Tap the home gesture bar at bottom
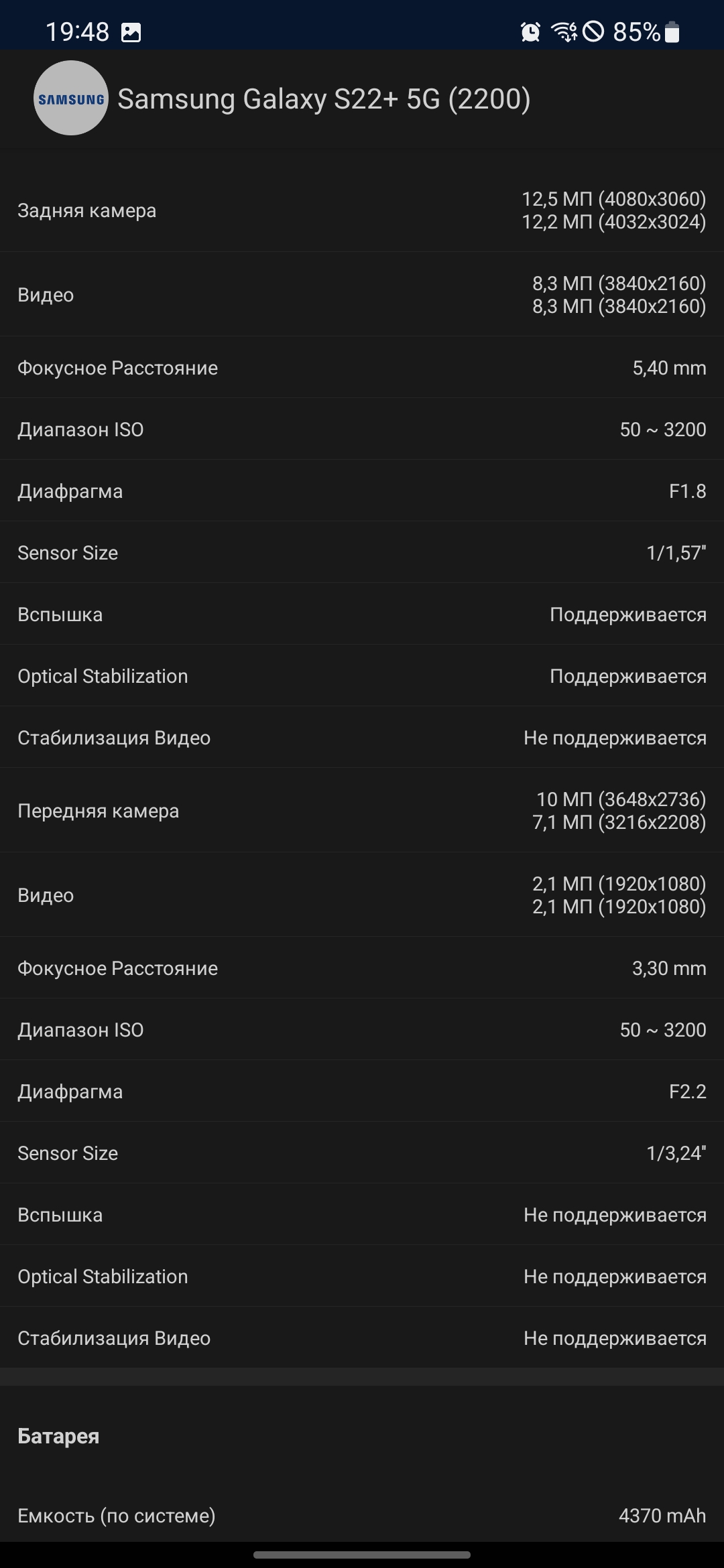 pyautogui.click(x=362, y=1555)
